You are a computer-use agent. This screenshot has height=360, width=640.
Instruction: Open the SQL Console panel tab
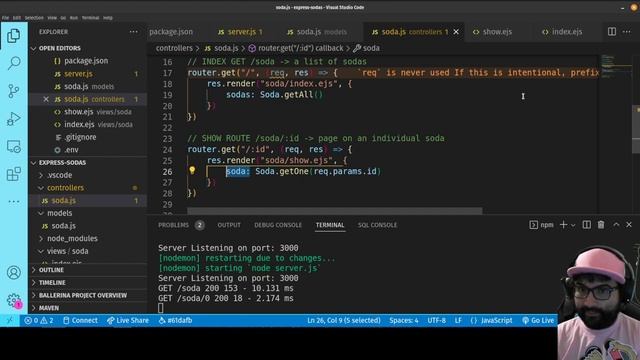[377, 225]
